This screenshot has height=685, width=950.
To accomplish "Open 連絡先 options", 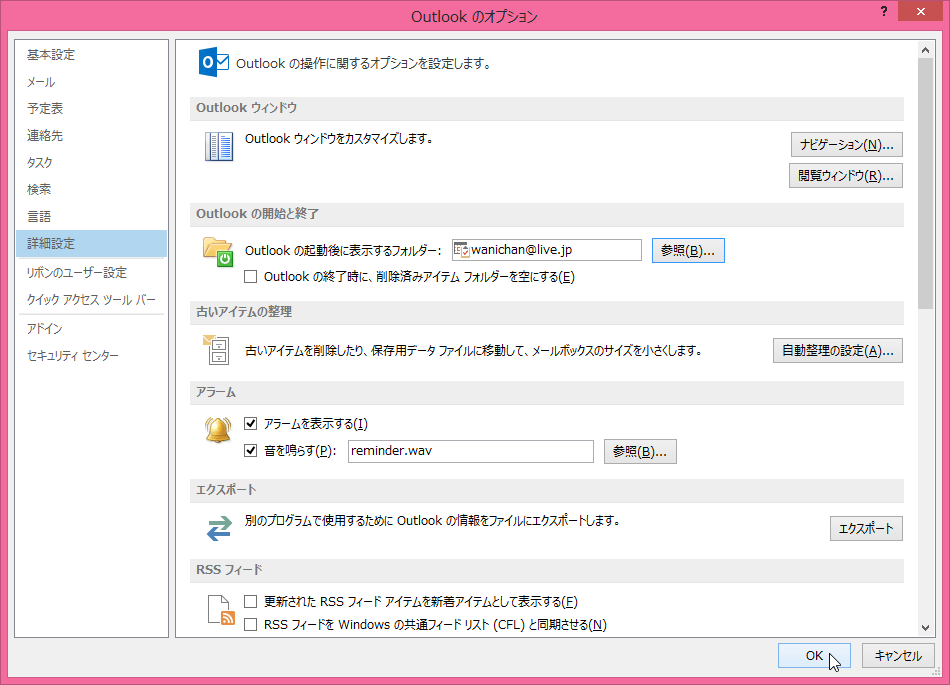I will click(91, 136).
